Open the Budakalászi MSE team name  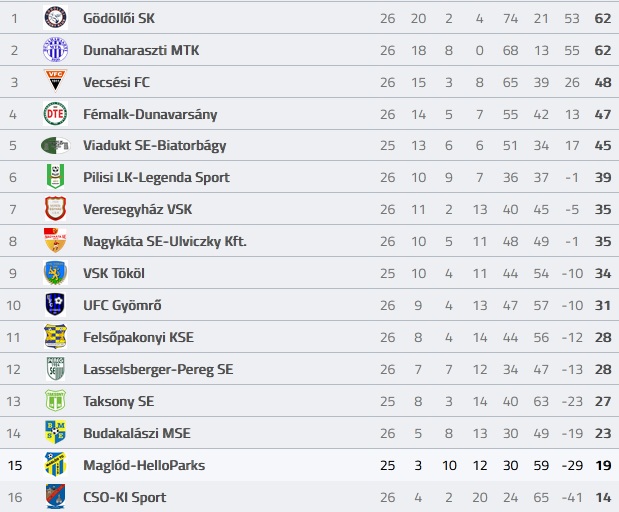137,433
